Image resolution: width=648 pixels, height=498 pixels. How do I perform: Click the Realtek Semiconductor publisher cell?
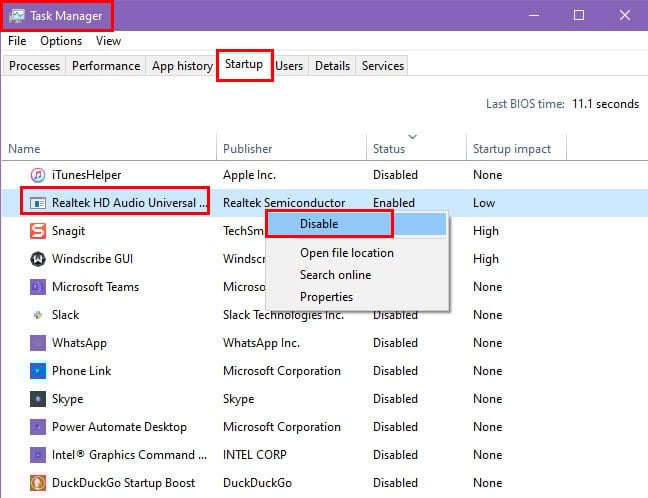[284, 203]
